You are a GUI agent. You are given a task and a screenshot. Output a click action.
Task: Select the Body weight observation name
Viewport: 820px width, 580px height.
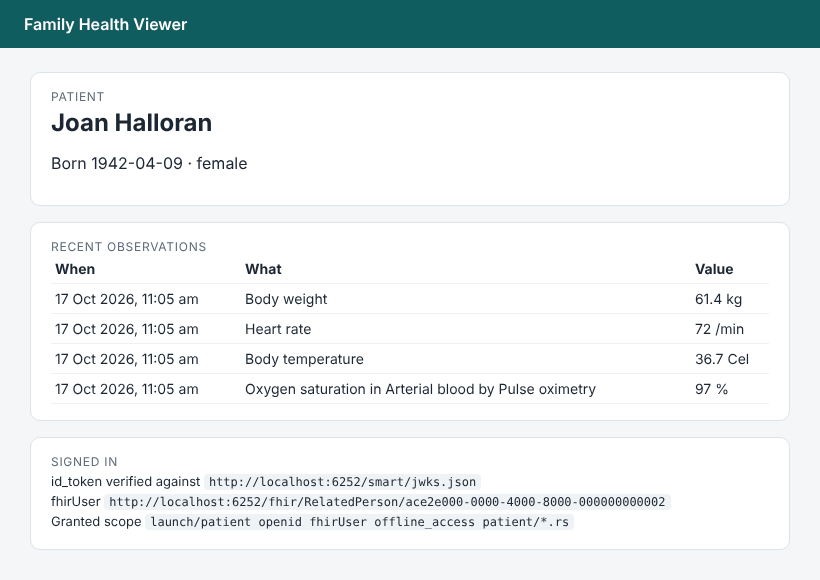[286, 299]
